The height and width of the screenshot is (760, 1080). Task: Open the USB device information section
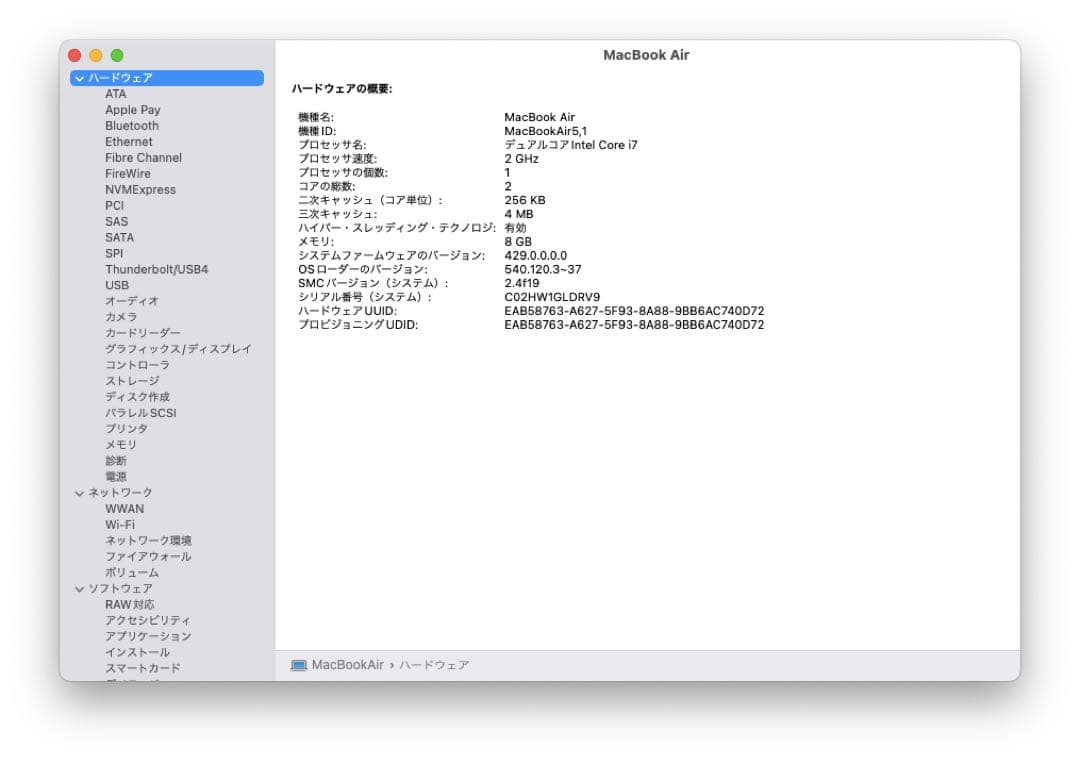[116, 284]
